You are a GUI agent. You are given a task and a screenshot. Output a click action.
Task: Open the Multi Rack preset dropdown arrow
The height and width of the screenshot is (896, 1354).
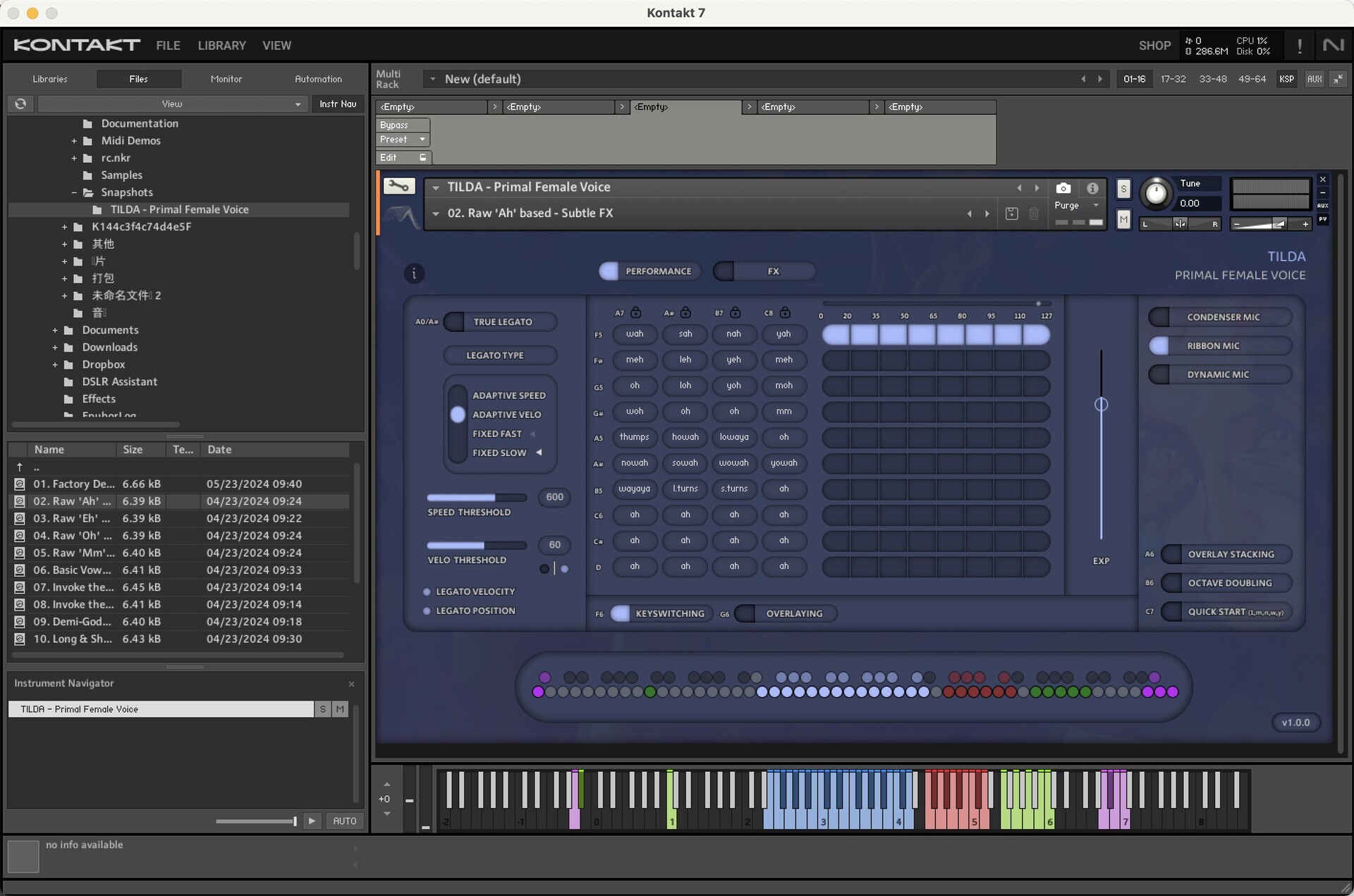point(433,79)
